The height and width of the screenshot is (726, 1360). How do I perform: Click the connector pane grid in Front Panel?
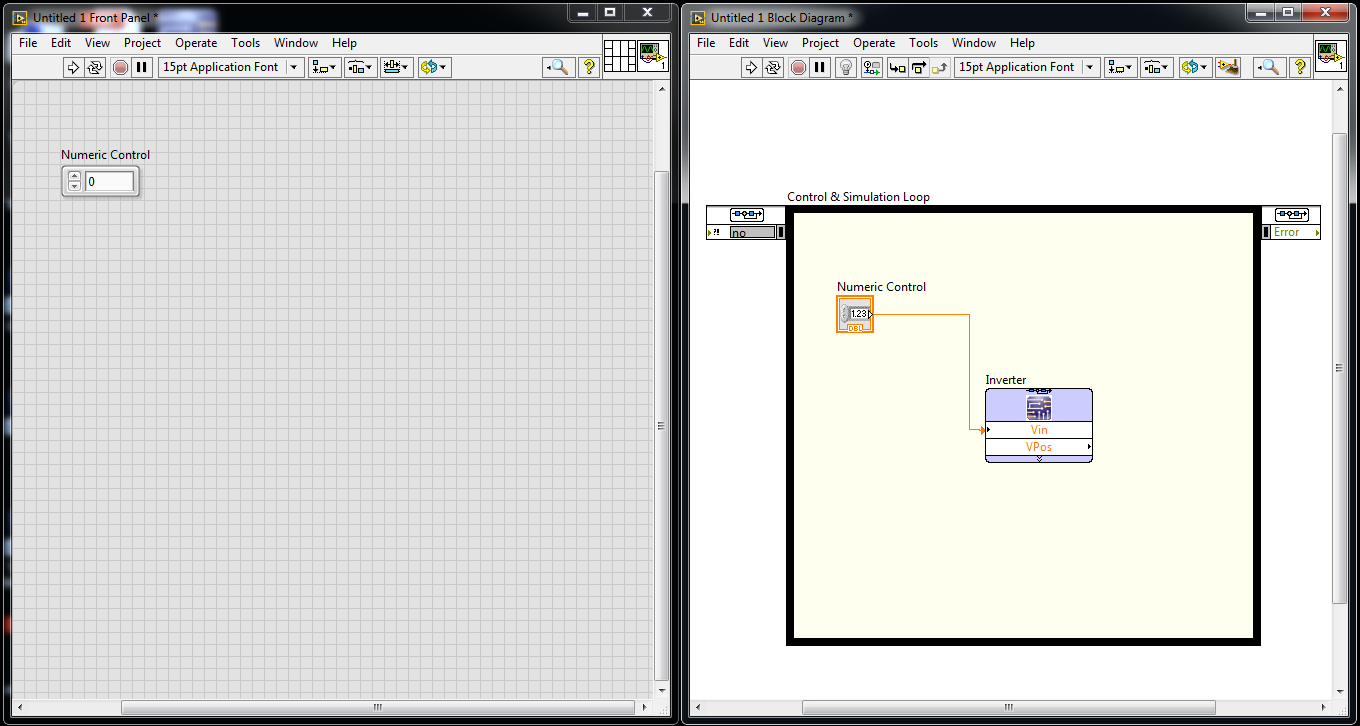tap(619, 55)
